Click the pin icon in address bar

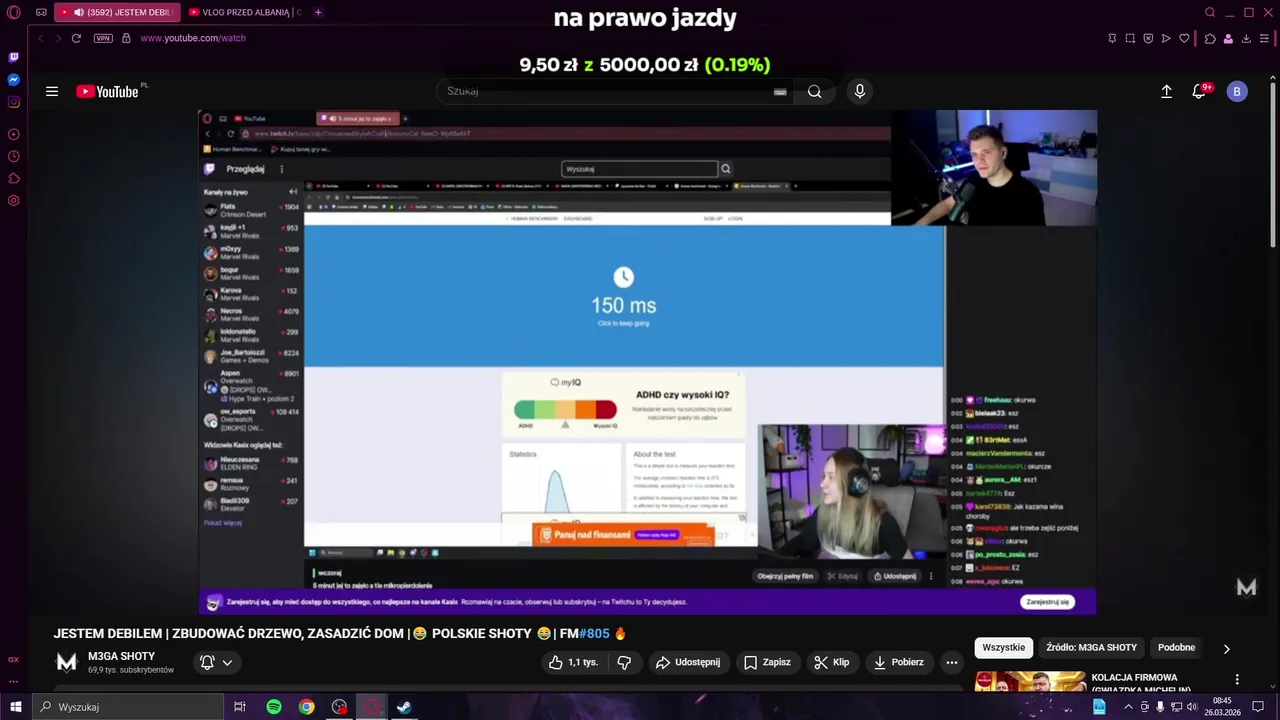tap(1112, 38)
